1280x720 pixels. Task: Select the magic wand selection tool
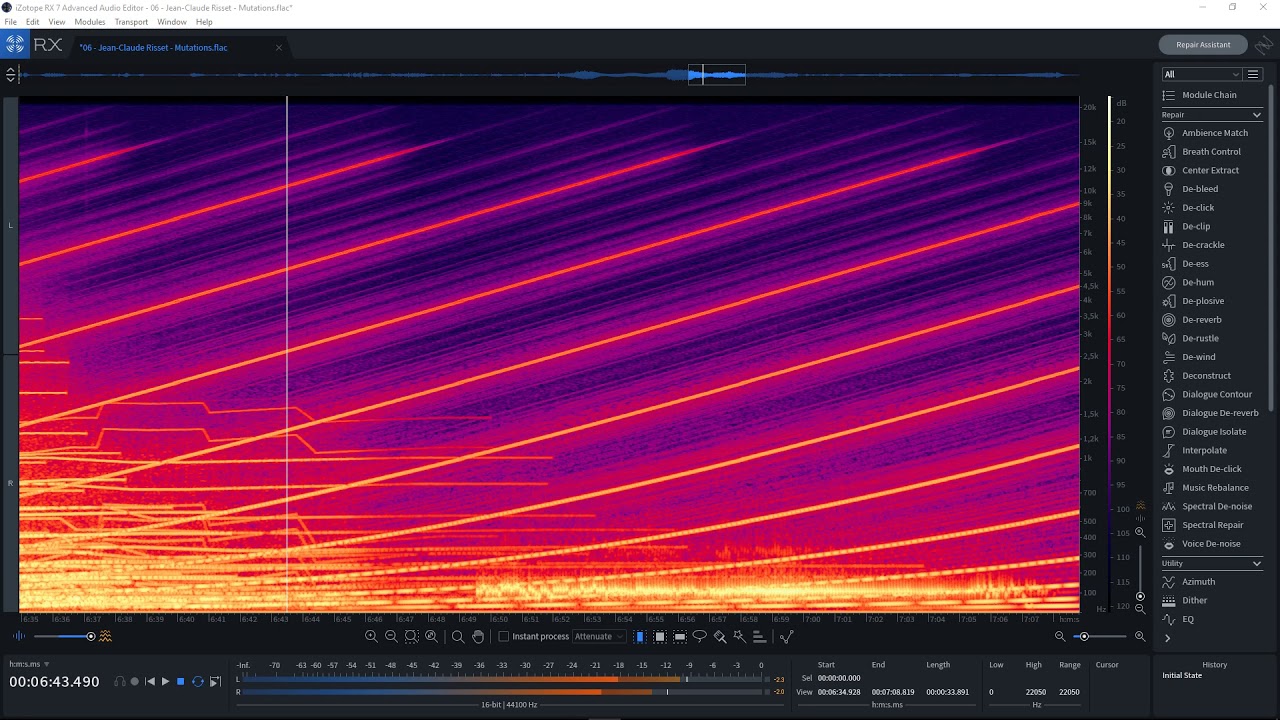coord(739,636)
